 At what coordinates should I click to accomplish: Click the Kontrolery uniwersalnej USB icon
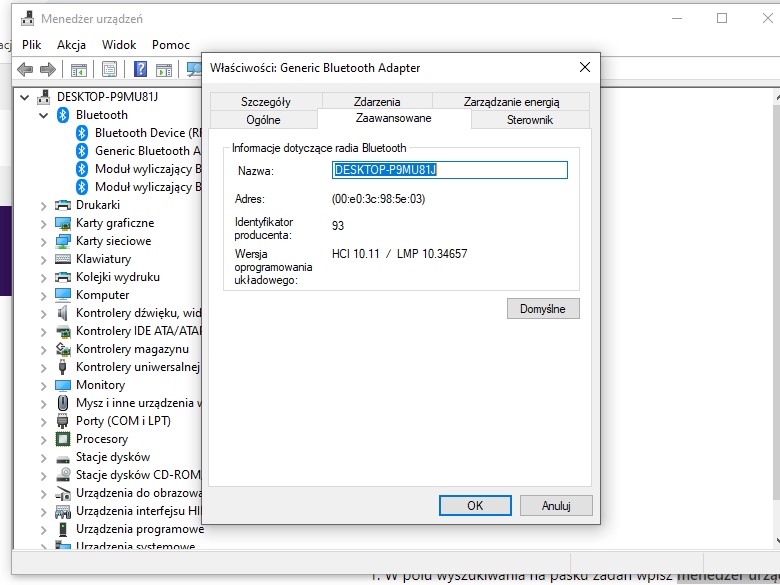(x=63, y=367)
